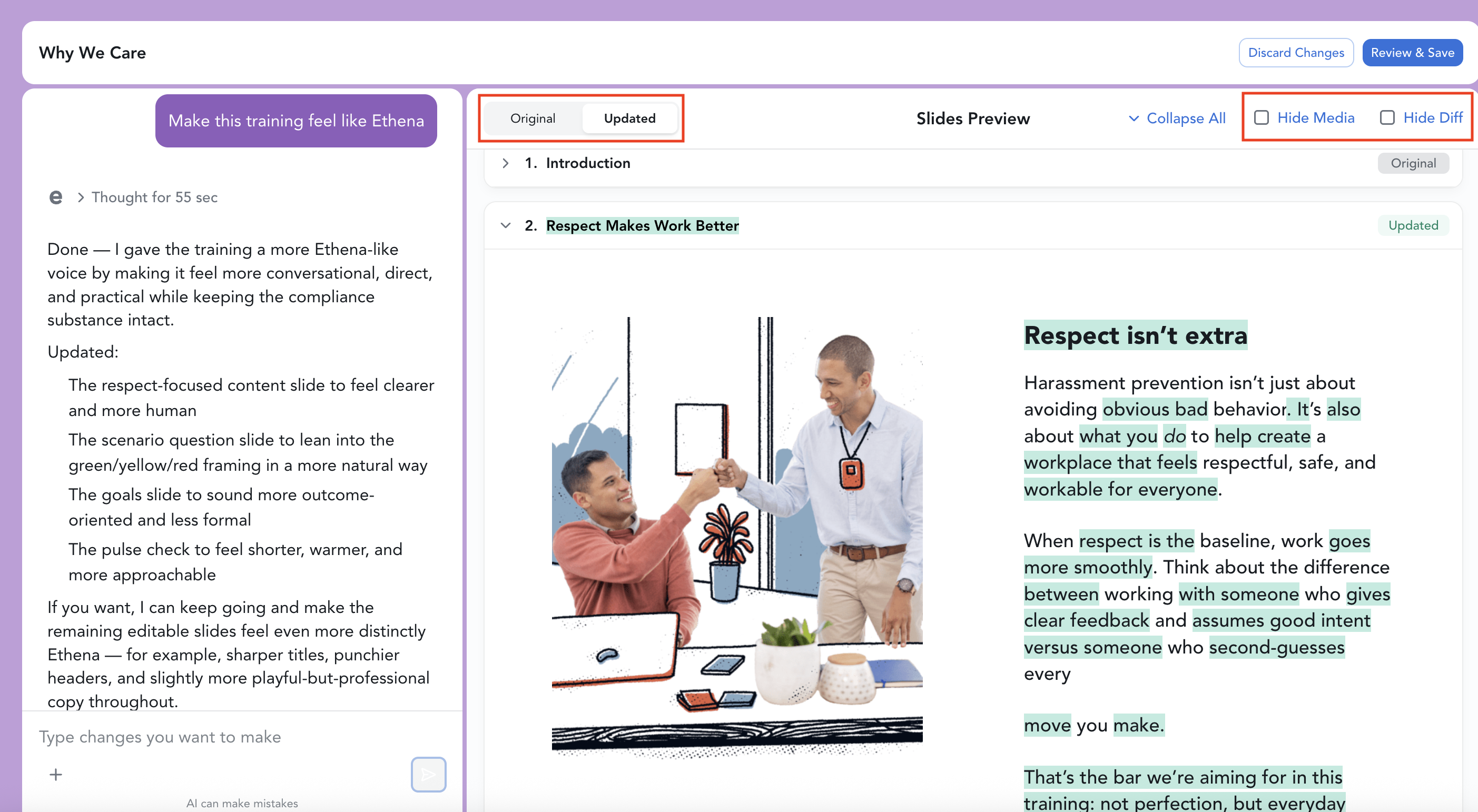Click the Updated status badge on slide 2
The image size is (1478, 812).
coord(1413,225)
